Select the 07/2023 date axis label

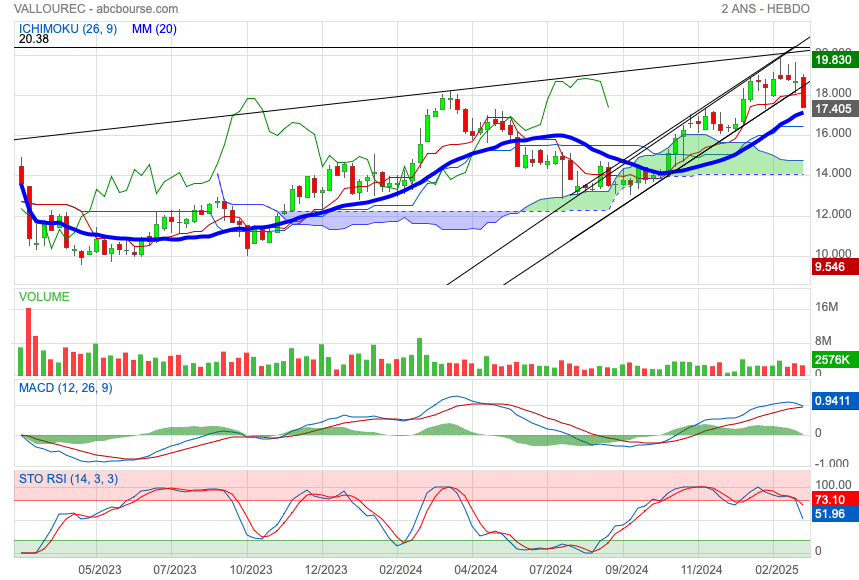pos(175,570)
